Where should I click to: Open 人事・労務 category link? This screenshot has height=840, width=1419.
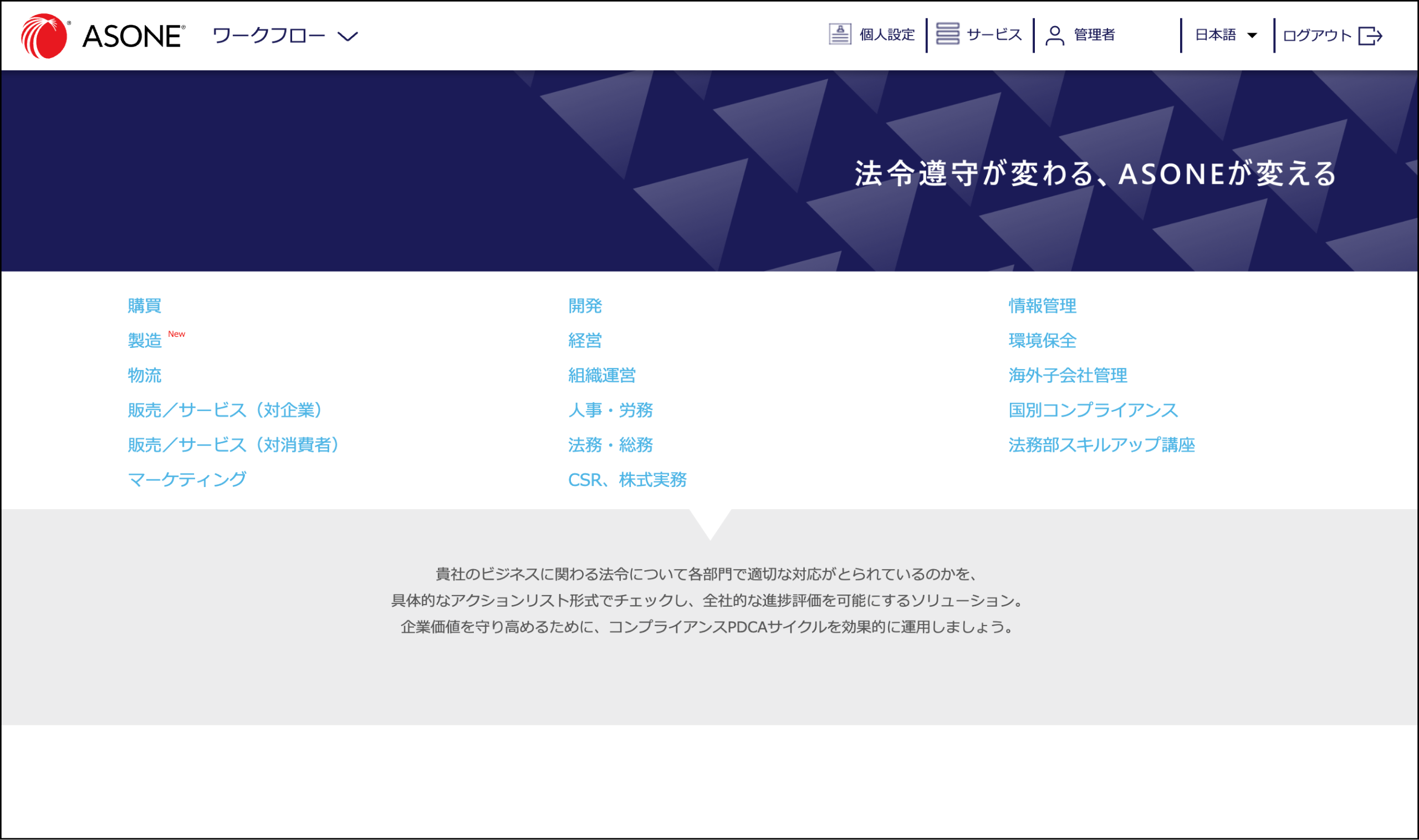tap(610, 410)
